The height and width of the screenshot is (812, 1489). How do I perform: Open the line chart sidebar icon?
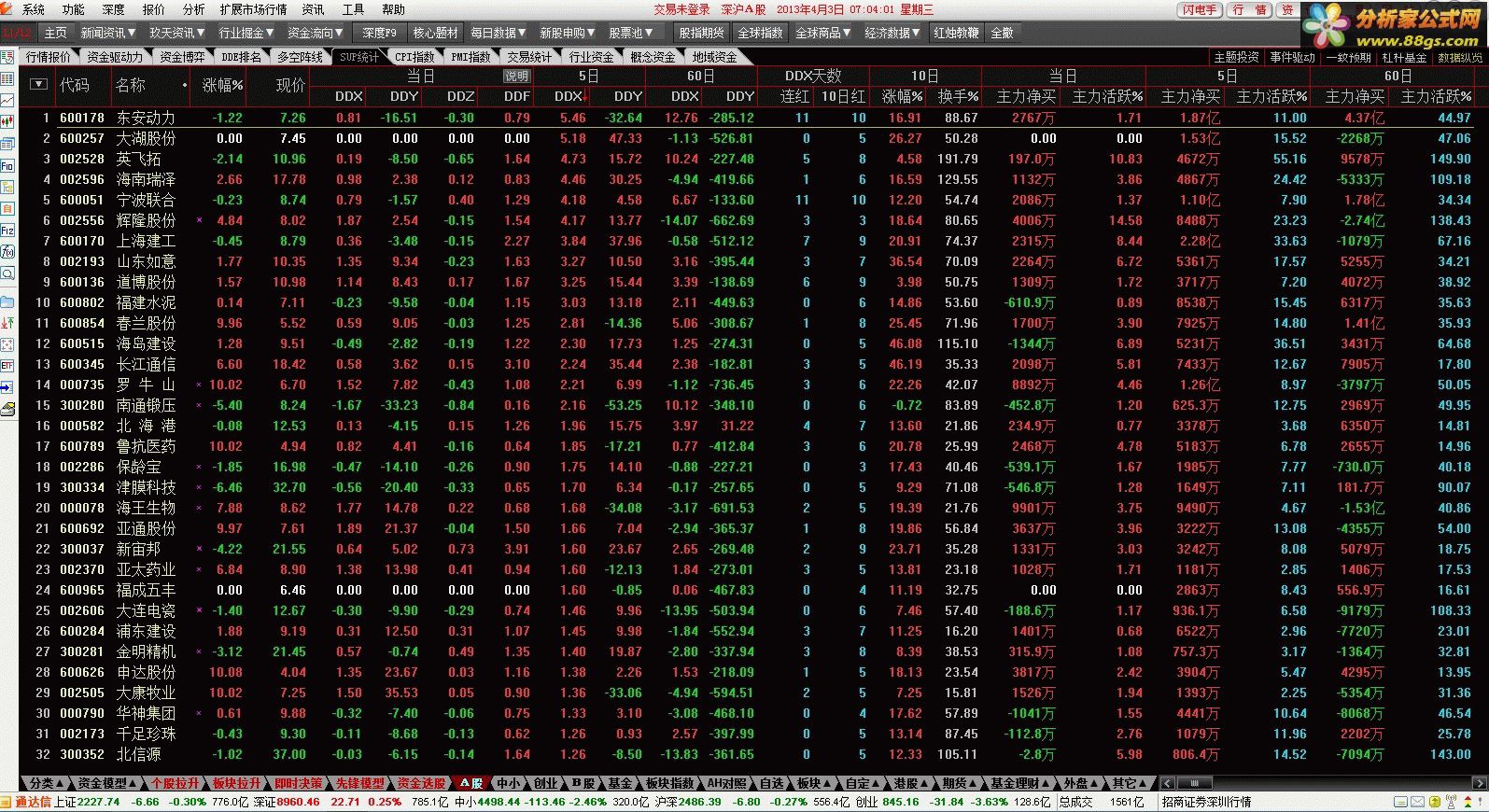7,101
